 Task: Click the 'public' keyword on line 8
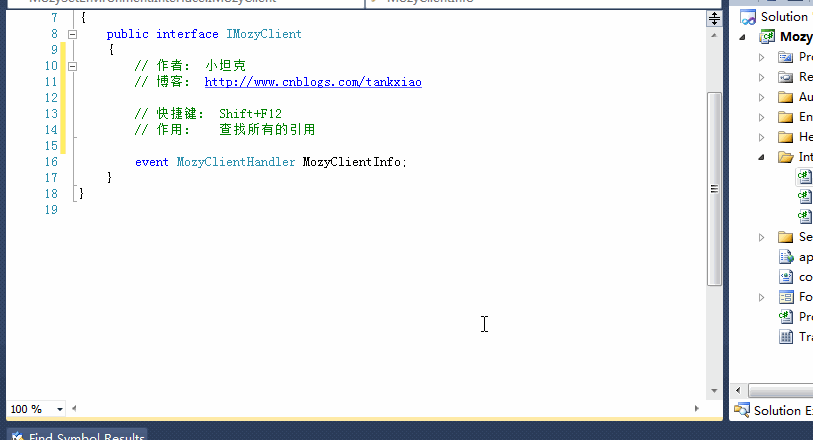tap(128, 34)
